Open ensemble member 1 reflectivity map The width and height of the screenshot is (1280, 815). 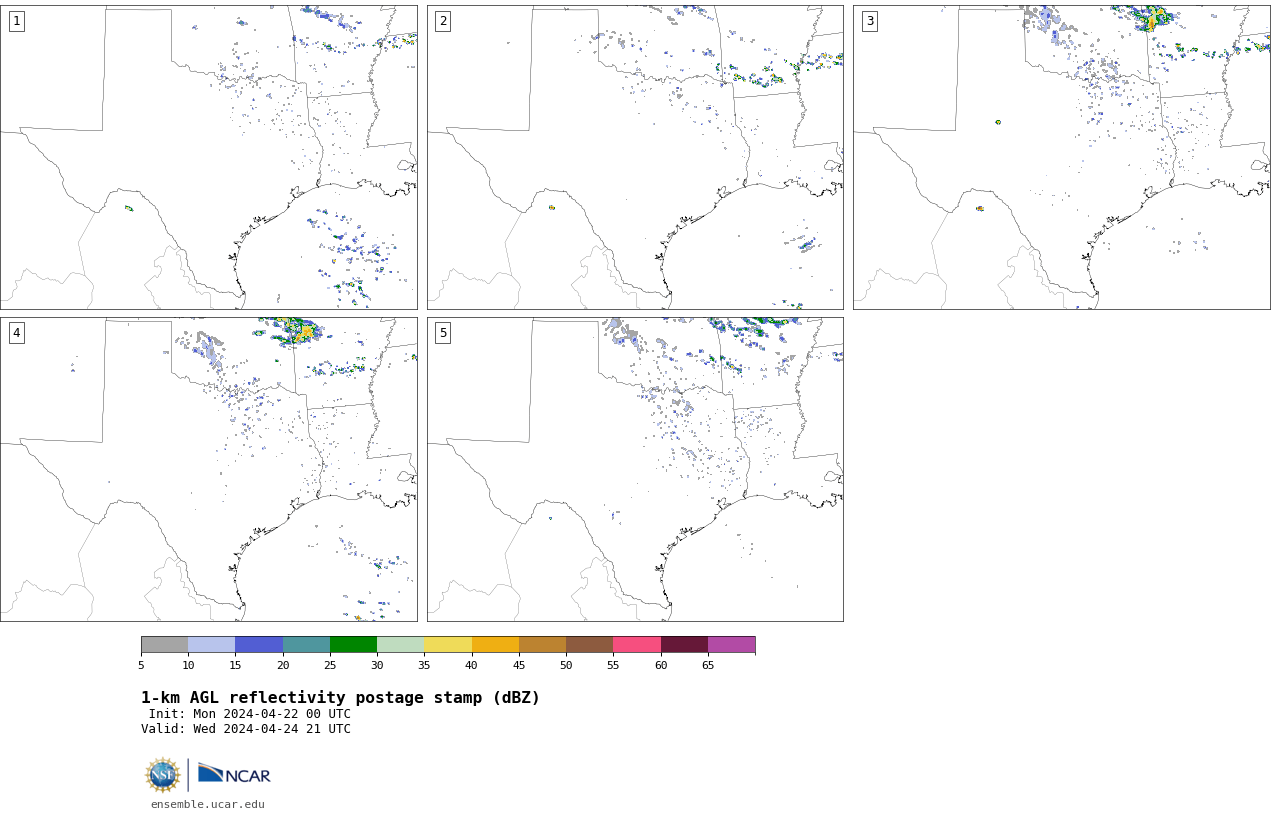209,157
